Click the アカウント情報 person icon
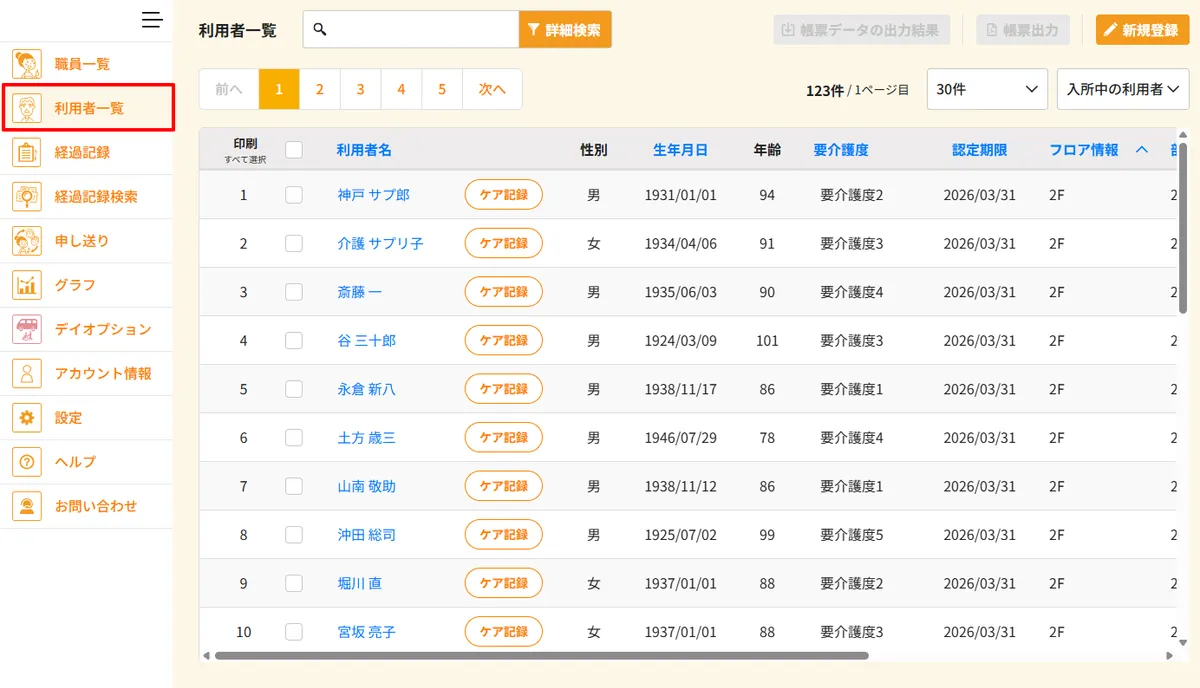The height and width of the screenshot is (688, 1200). point(27,373)
